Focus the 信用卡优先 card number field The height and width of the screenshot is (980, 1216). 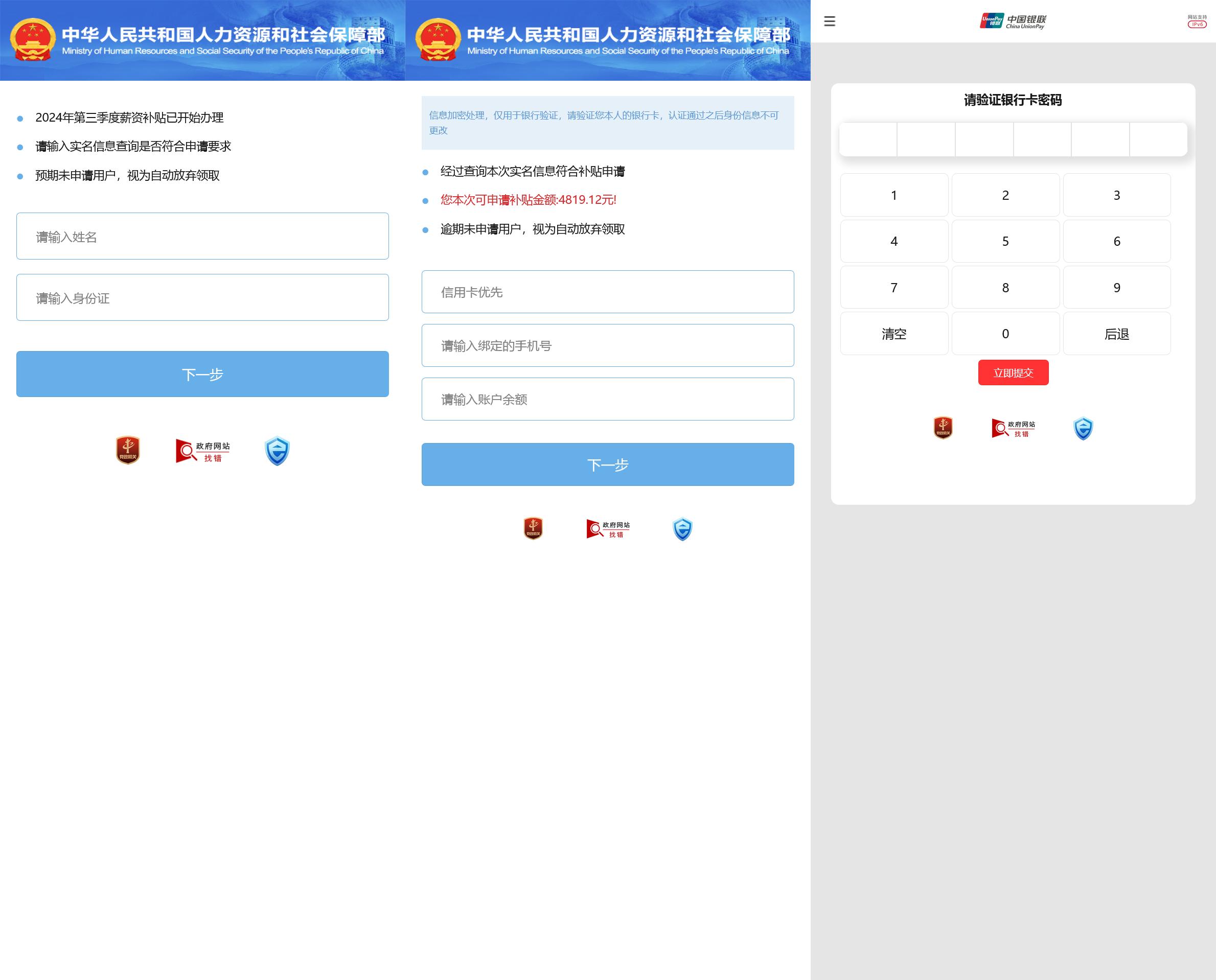point(608,292)
